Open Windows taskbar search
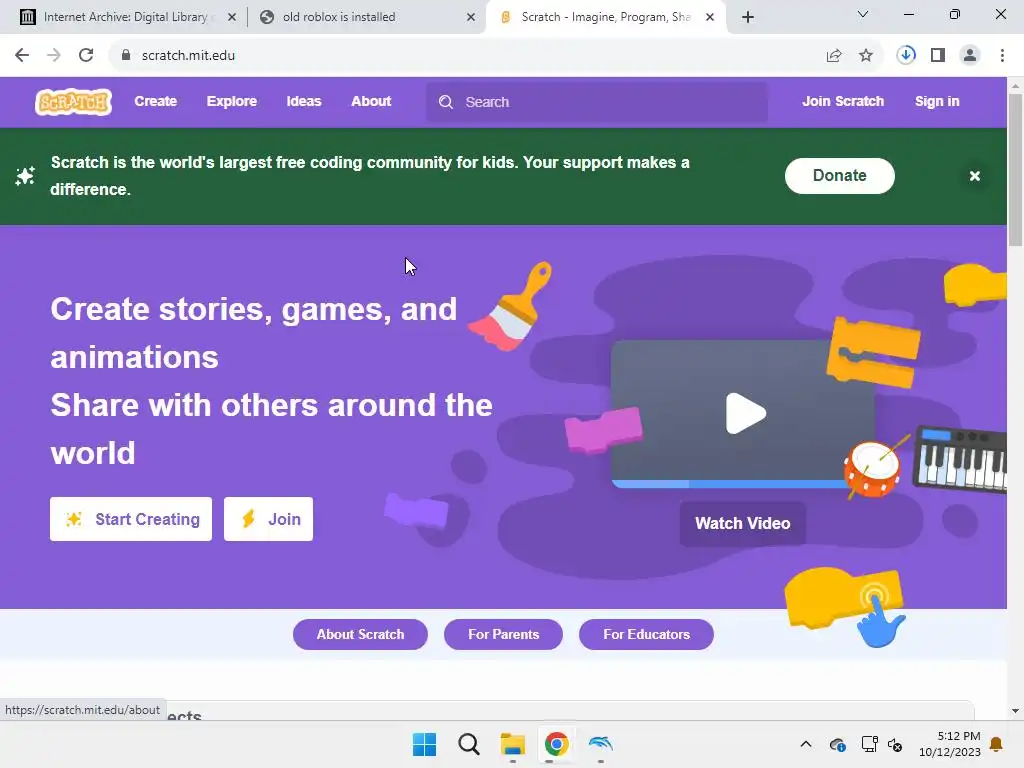 coord(468,744)
